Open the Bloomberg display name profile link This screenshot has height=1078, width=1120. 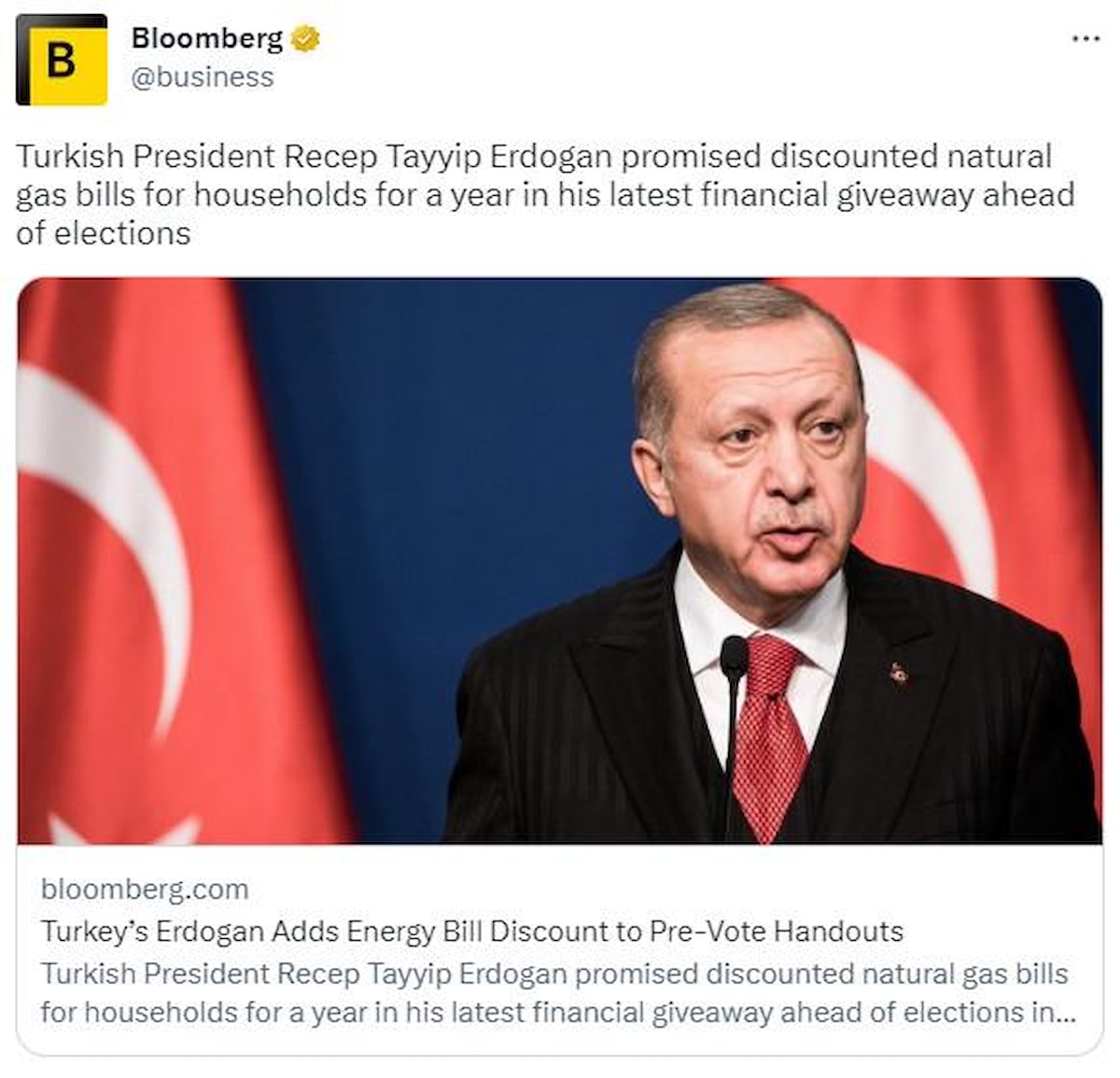point(206,38)
